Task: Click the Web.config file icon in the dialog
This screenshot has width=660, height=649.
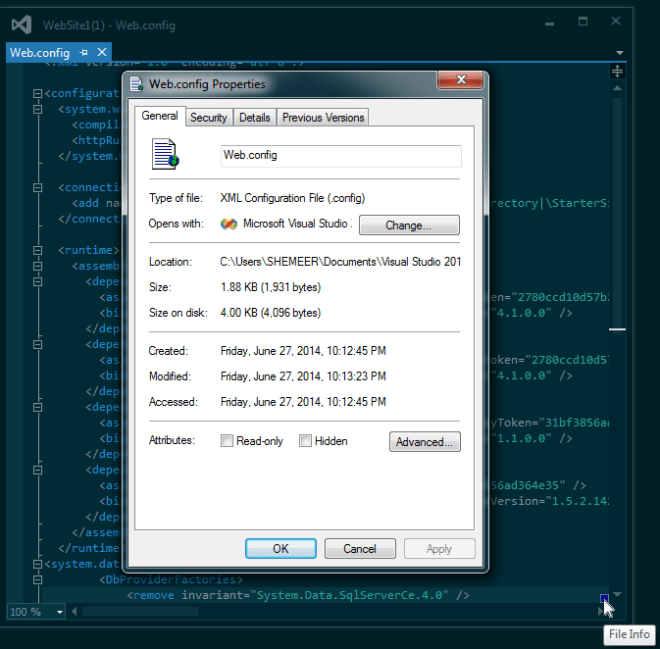Action: point(165,154)
